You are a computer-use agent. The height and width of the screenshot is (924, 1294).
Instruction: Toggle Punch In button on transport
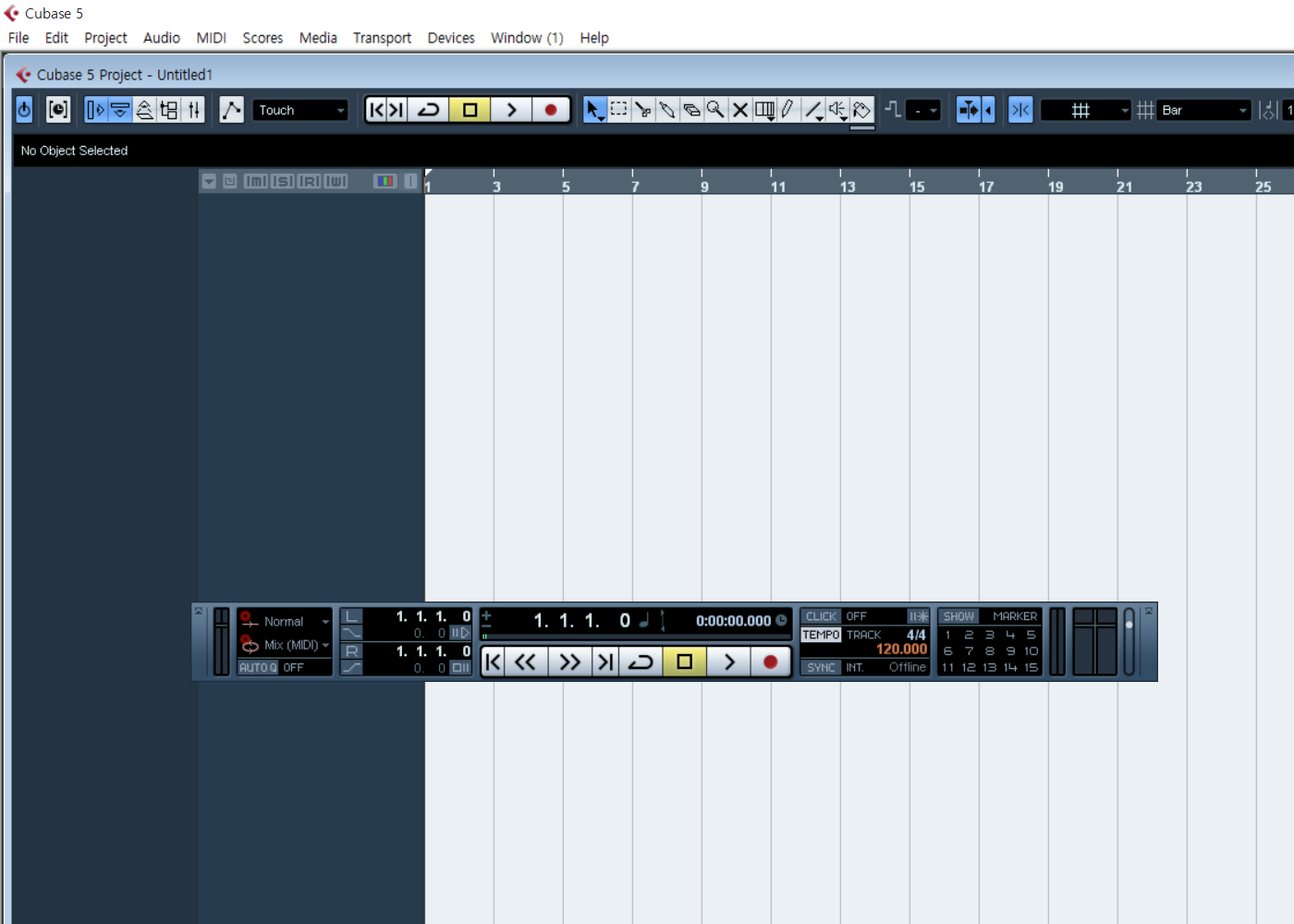(351, 633)
